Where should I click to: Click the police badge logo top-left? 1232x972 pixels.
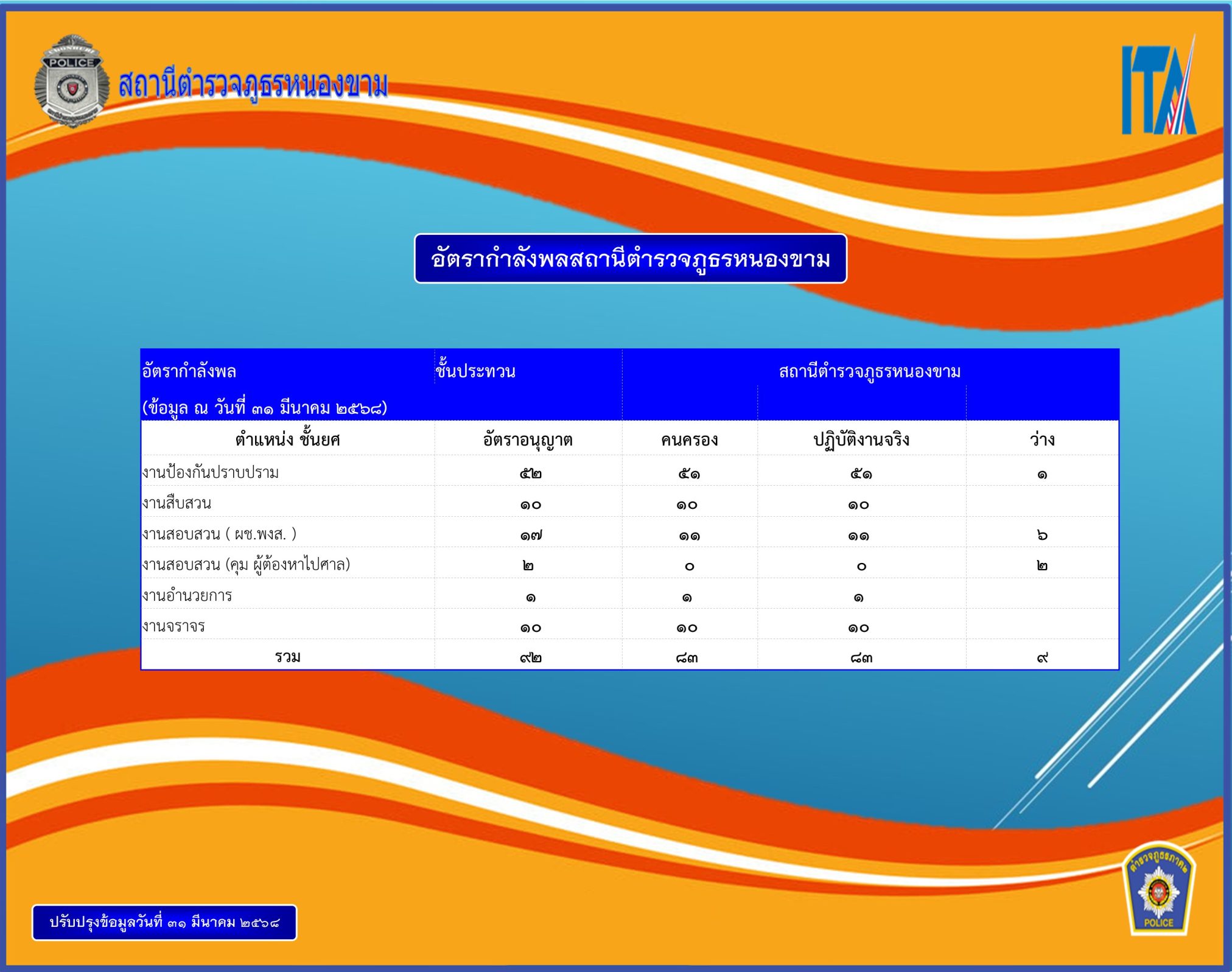coord(72,82)
